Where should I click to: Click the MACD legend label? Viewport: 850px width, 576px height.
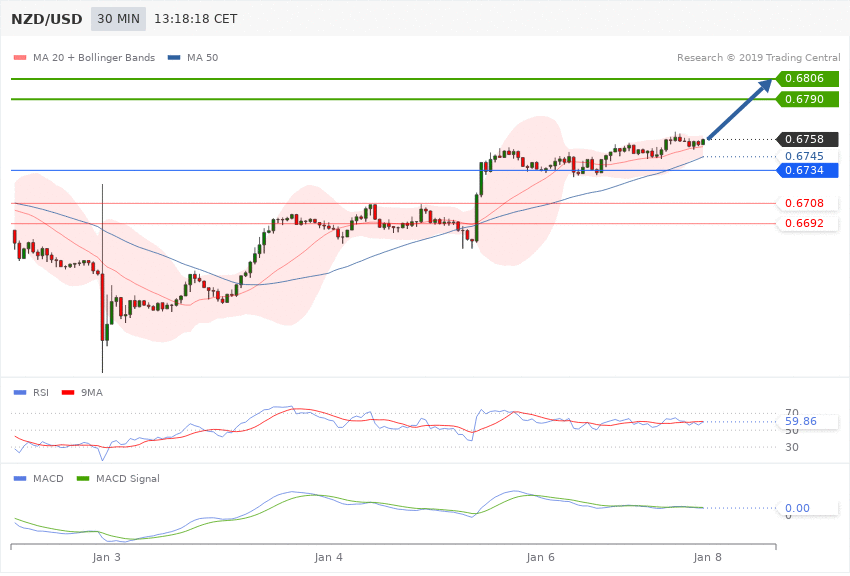point(48,478)
